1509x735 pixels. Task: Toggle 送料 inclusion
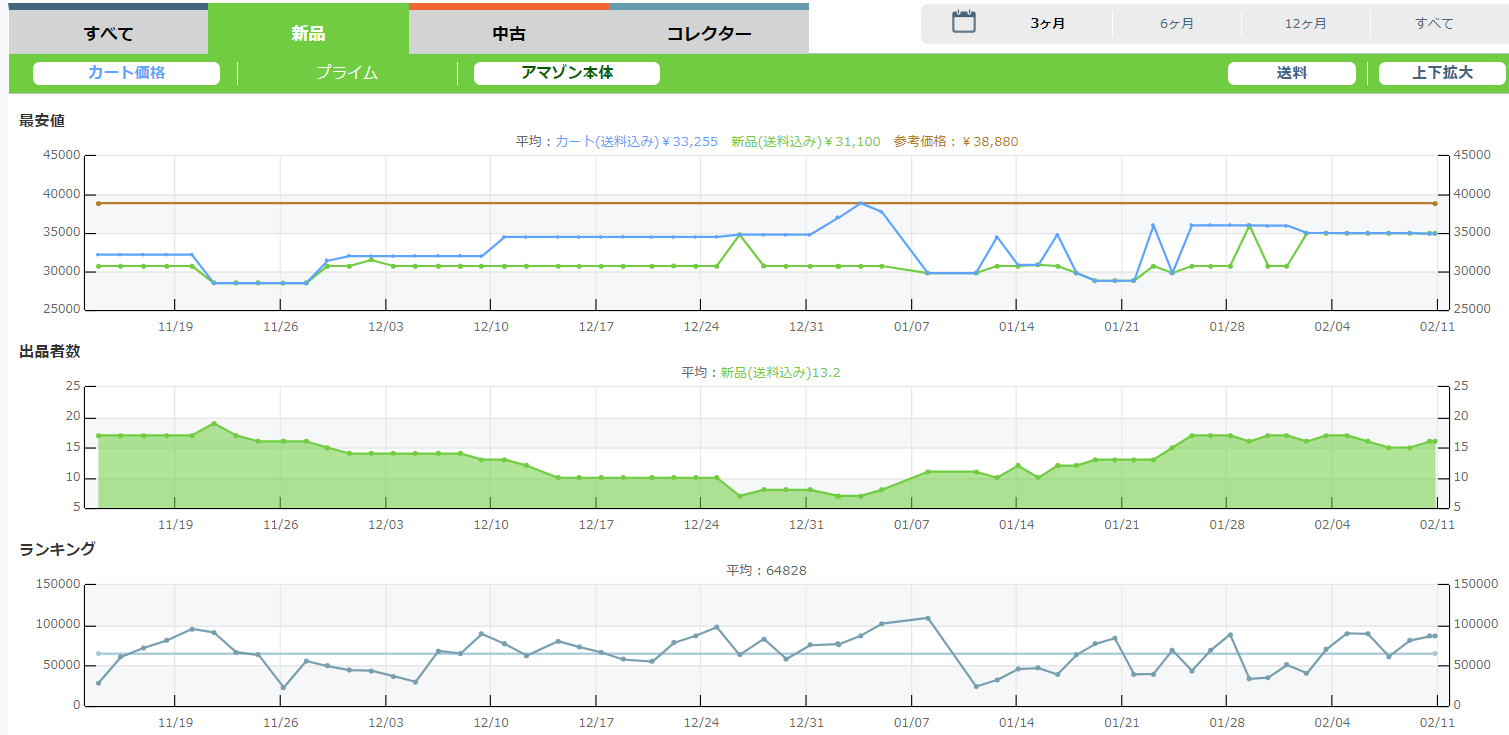click(1291, 73)
